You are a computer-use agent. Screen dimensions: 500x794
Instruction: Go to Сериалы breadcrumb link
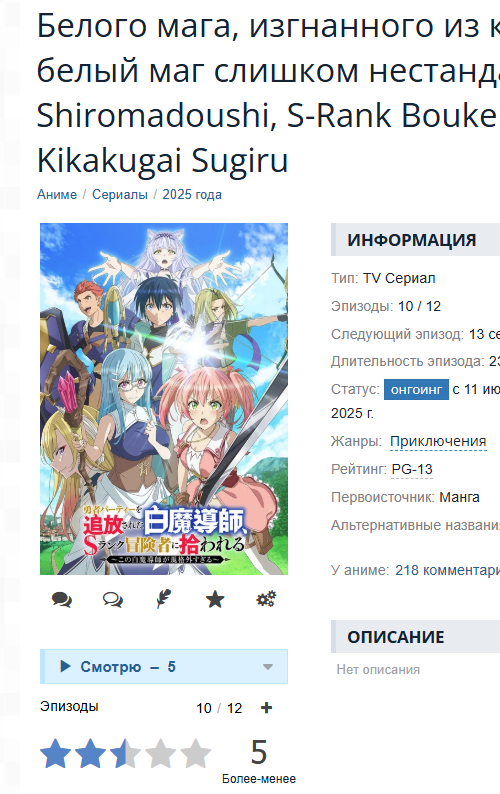coord(120,194)
